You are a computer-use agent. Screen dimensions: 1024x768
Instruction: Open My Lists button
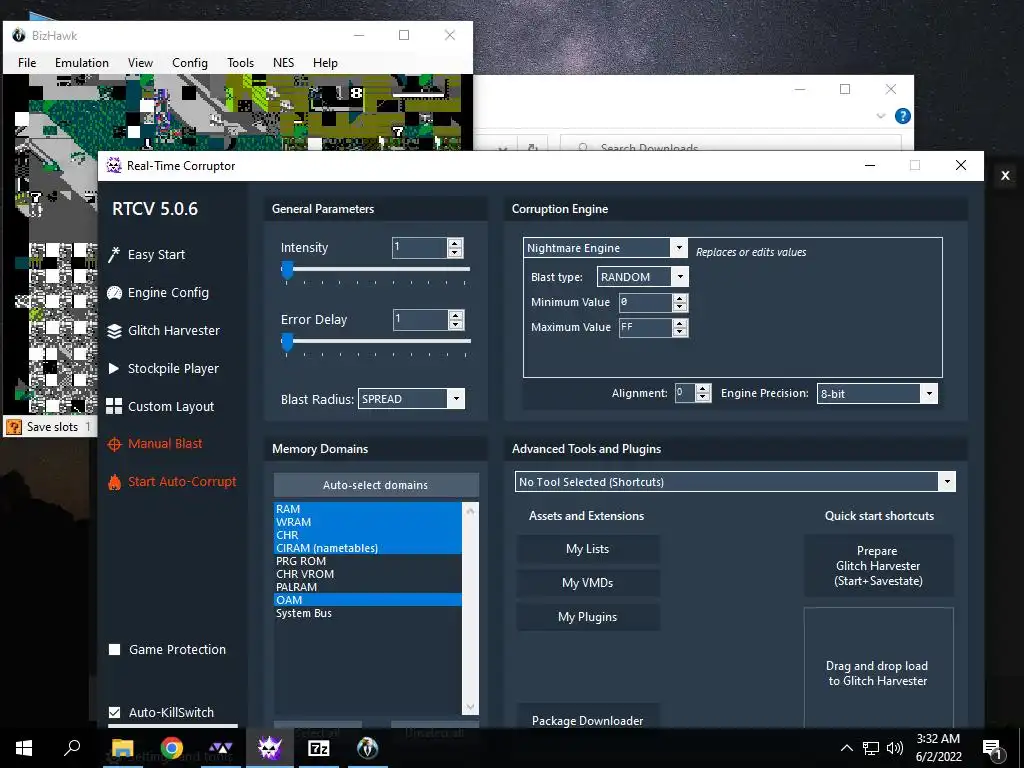click(588, 549)
